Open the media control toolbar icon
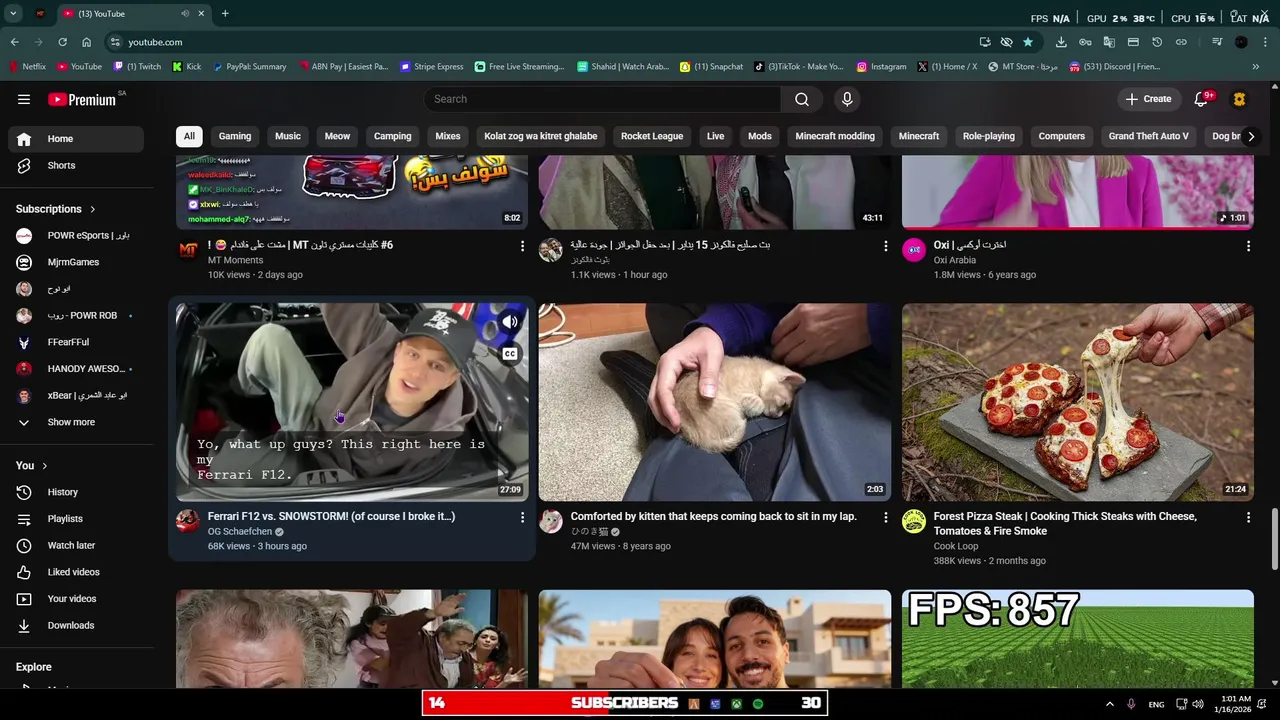Image resolution: width=1280 pixels, height=720 pixels. point(1217,42)
